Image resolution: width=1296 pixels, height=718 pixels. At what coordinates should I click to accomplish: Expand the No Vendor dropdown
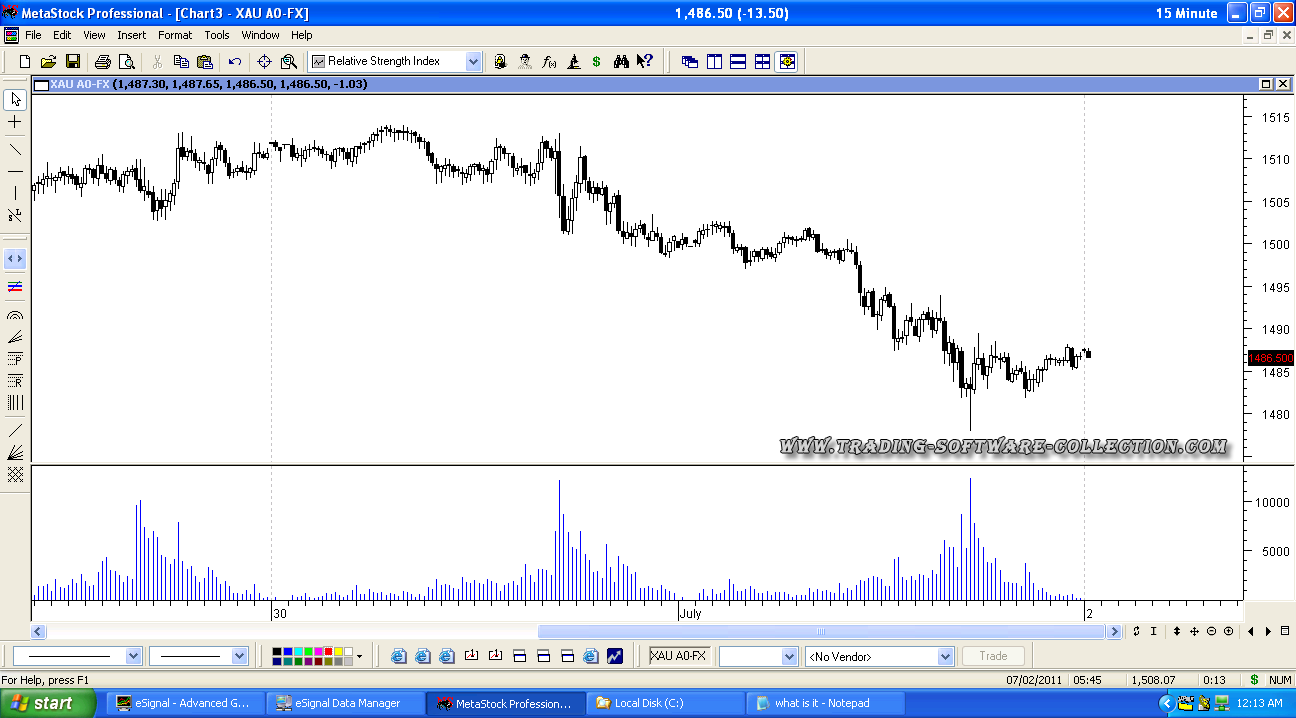pyautogui.click(x=945, y=657)
